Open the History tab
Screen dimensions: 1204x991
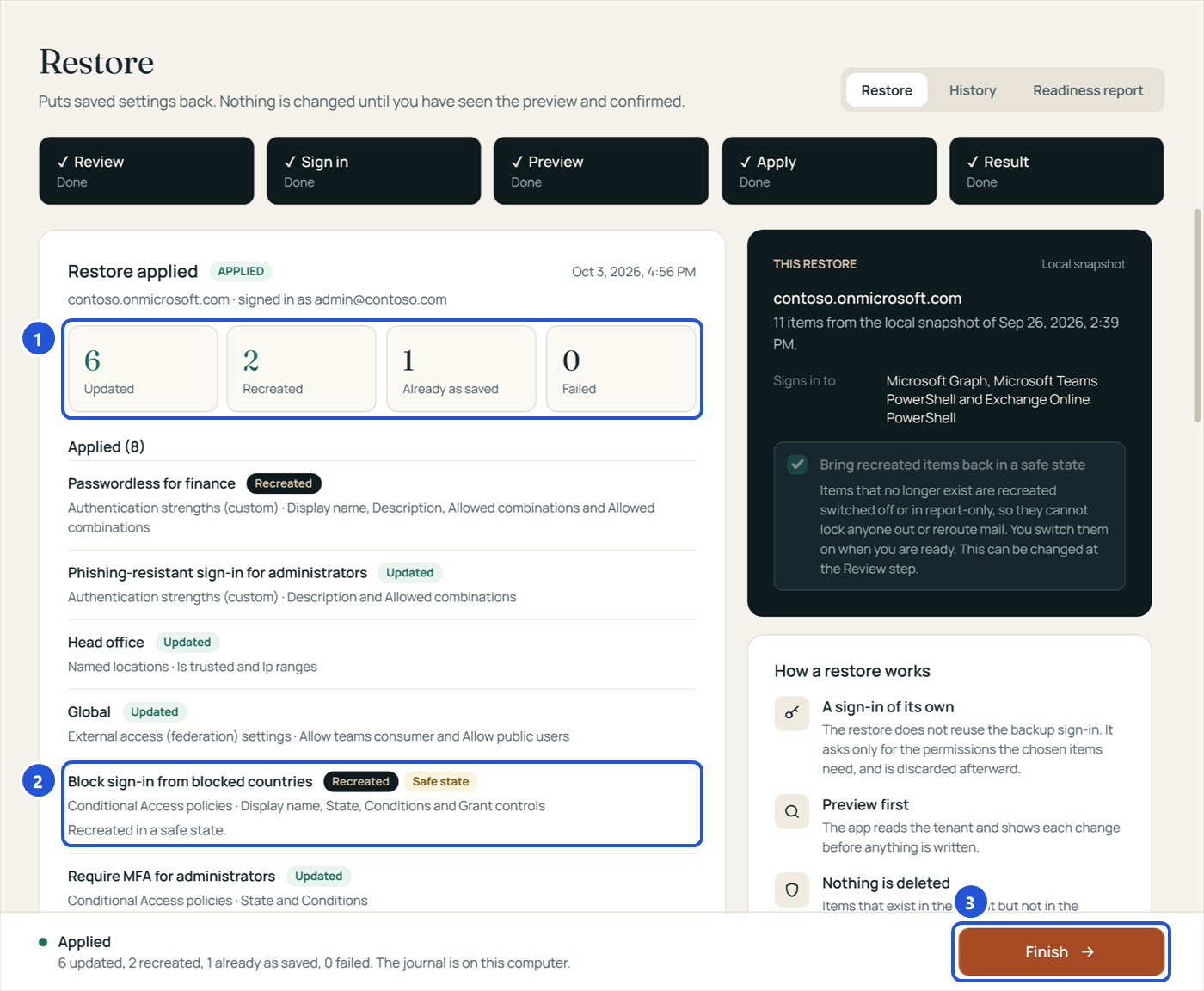pyautogui.click(x=973, y=90)
